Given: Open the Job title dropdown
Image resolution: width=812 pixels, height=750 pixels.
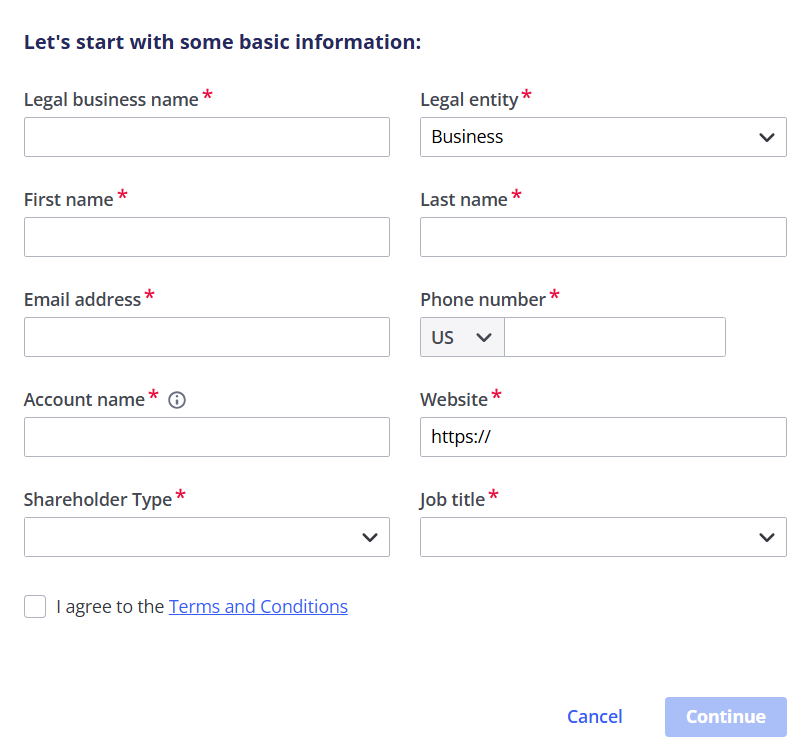Looking at the screenshot, I should point(602,537).
